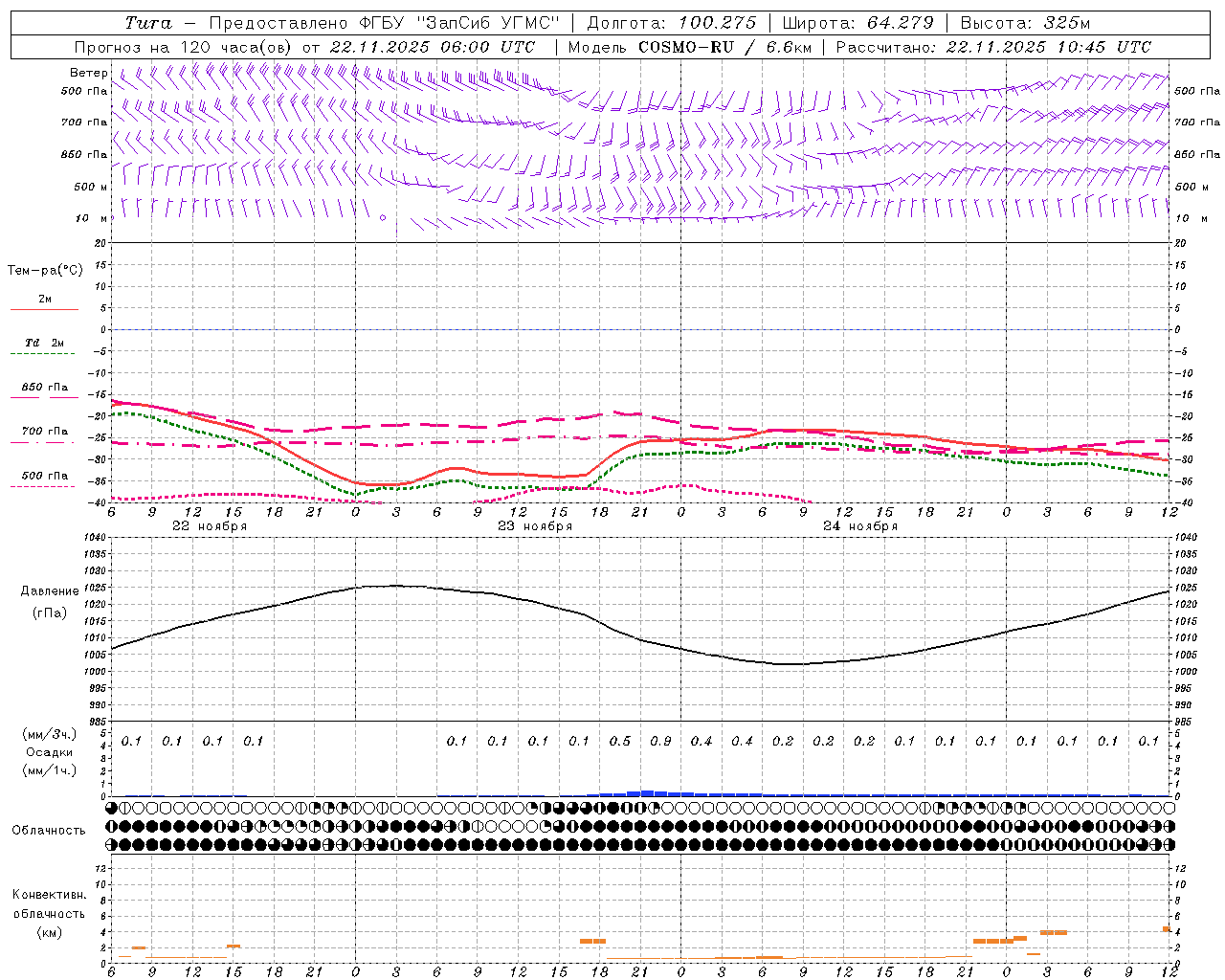The width and height of the screenshot is (1225, 980).
Task: Click the "22 ноября" date label
Action: (210, 526)
